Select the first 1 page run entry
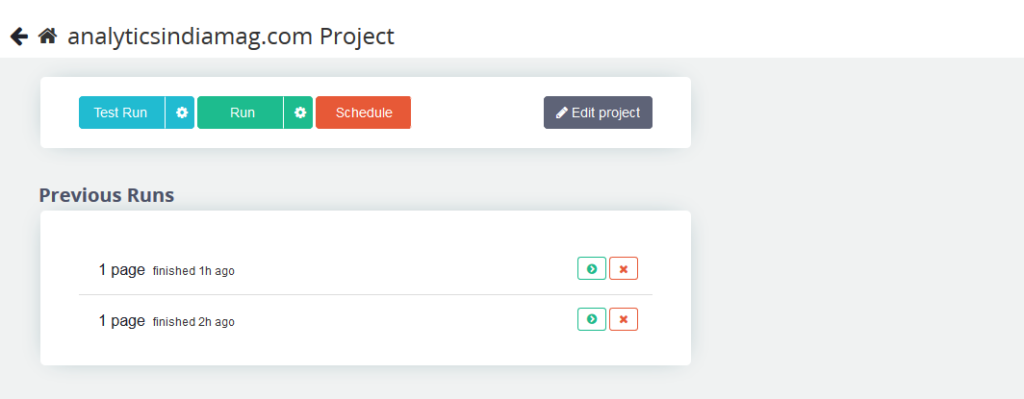 366,269
